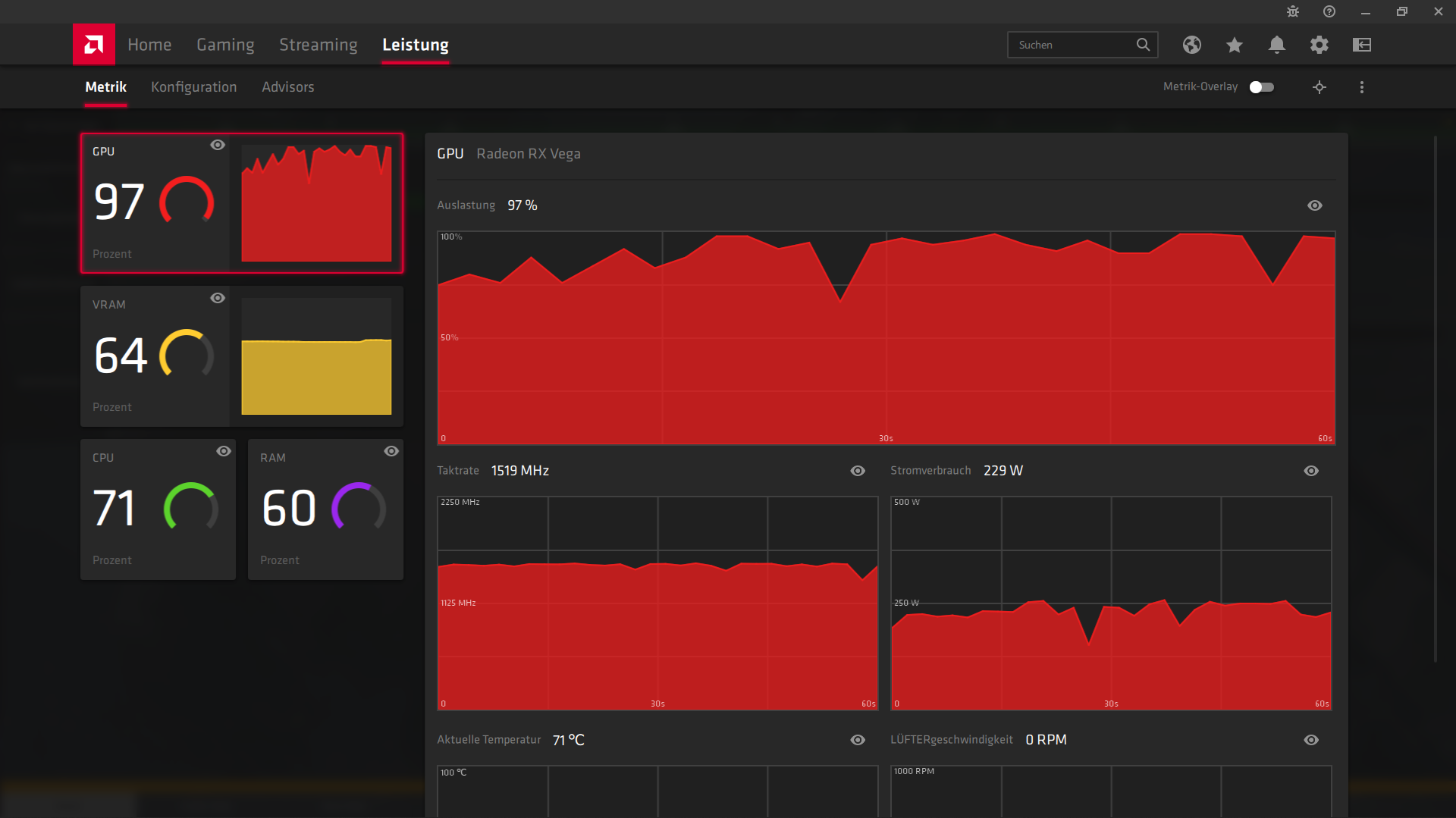Toggle LÜFTERgeschwindigkeit visibility eye
The width and height of the screenshot is (1456, 818).
tap(1311, 740)
